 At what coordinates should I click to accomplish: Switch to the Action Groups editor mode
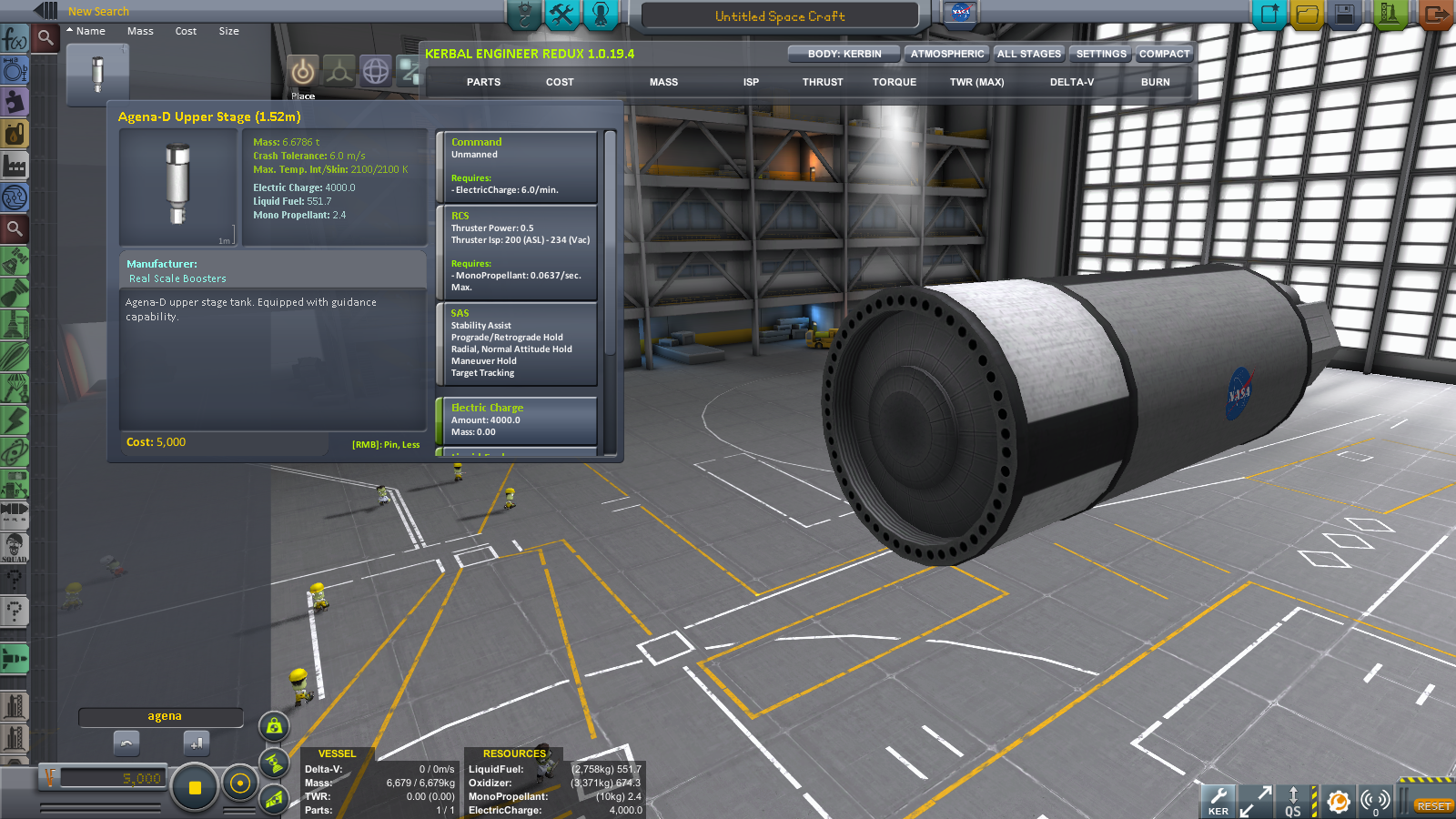[x=561, y=15]
